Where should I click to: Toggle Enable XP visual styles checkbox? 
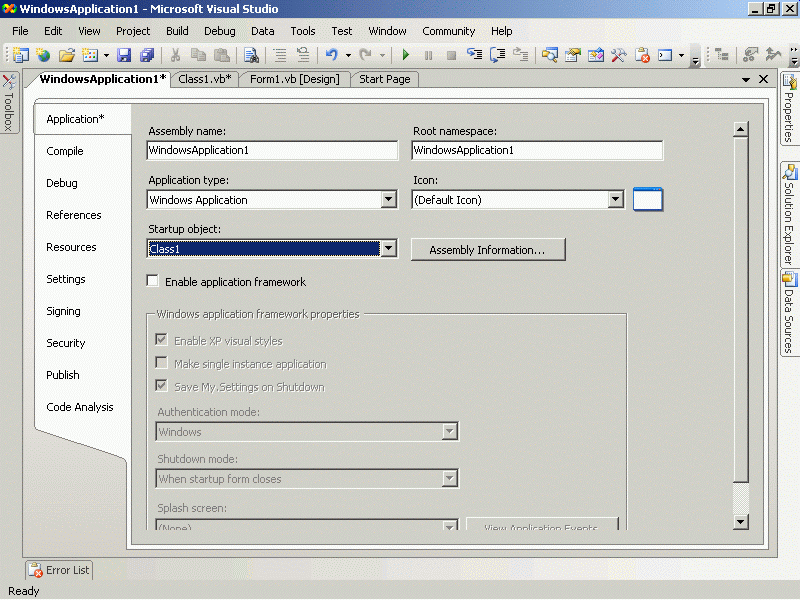(161, 341)
